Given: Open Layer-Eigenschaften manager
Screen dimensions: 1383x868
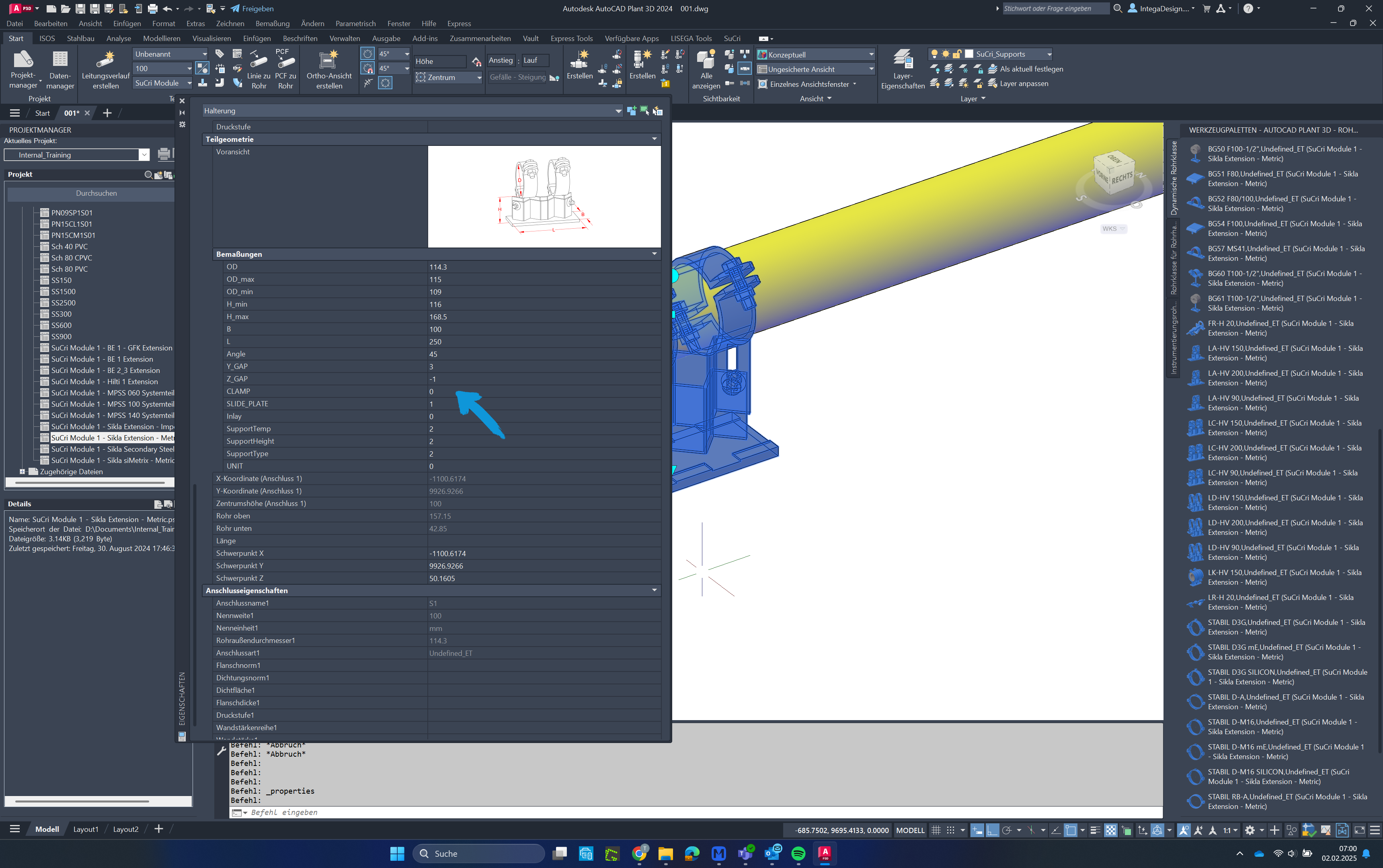Looking at the screenshot, I should point(902,70).
